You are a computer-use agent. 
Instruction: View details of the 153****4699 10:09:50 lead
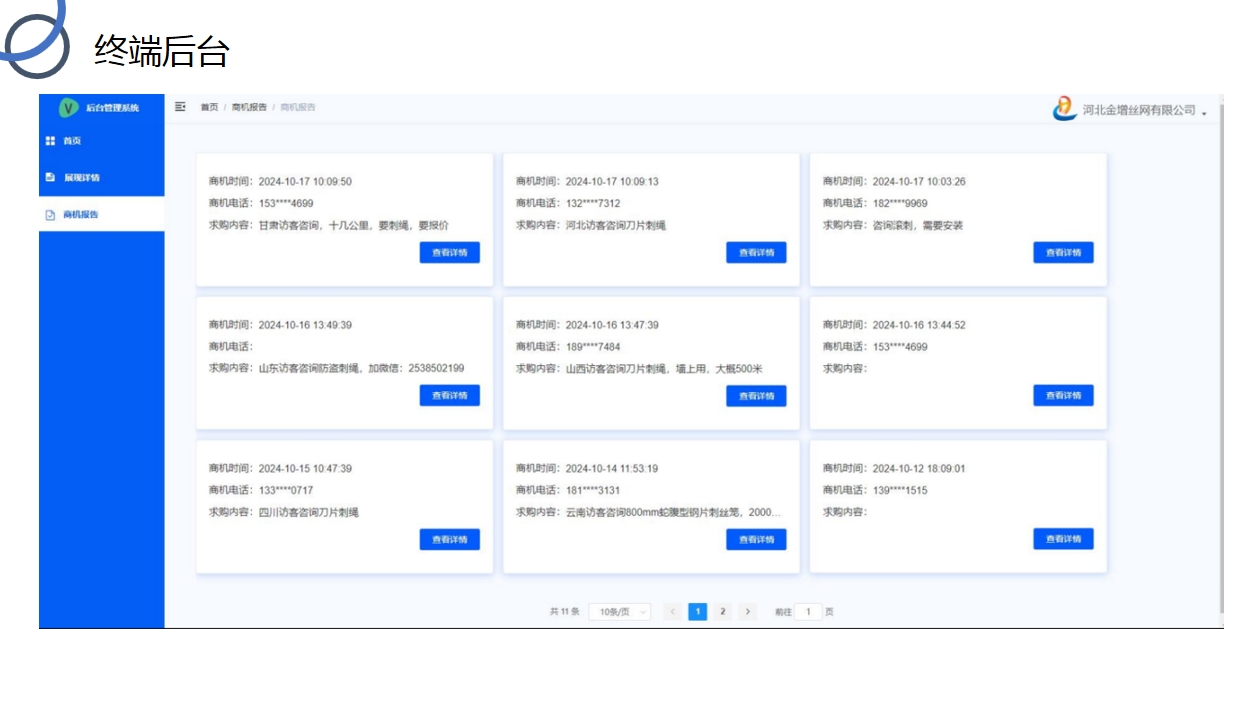click(x=449, y=253)
